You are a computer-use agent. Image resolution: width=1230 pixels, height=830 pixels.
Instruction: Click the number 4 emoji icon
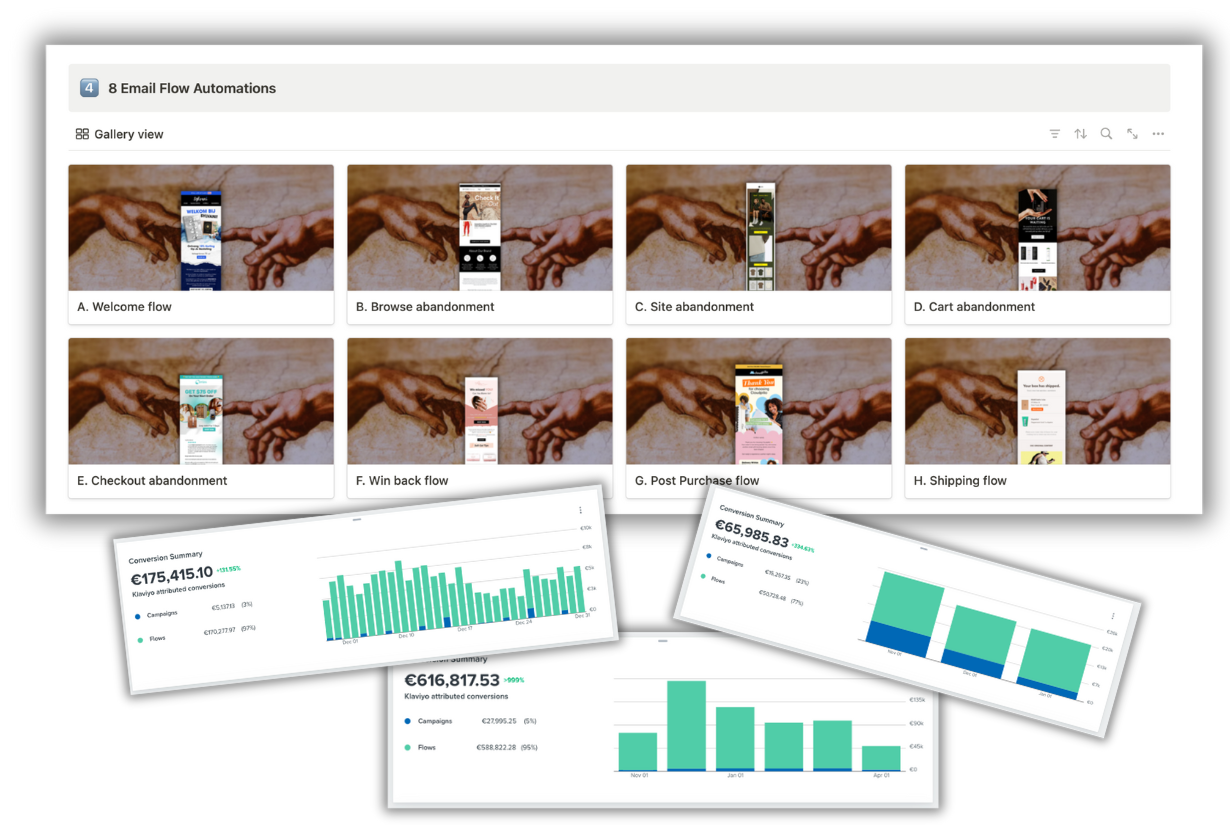(x=89, y=88)
